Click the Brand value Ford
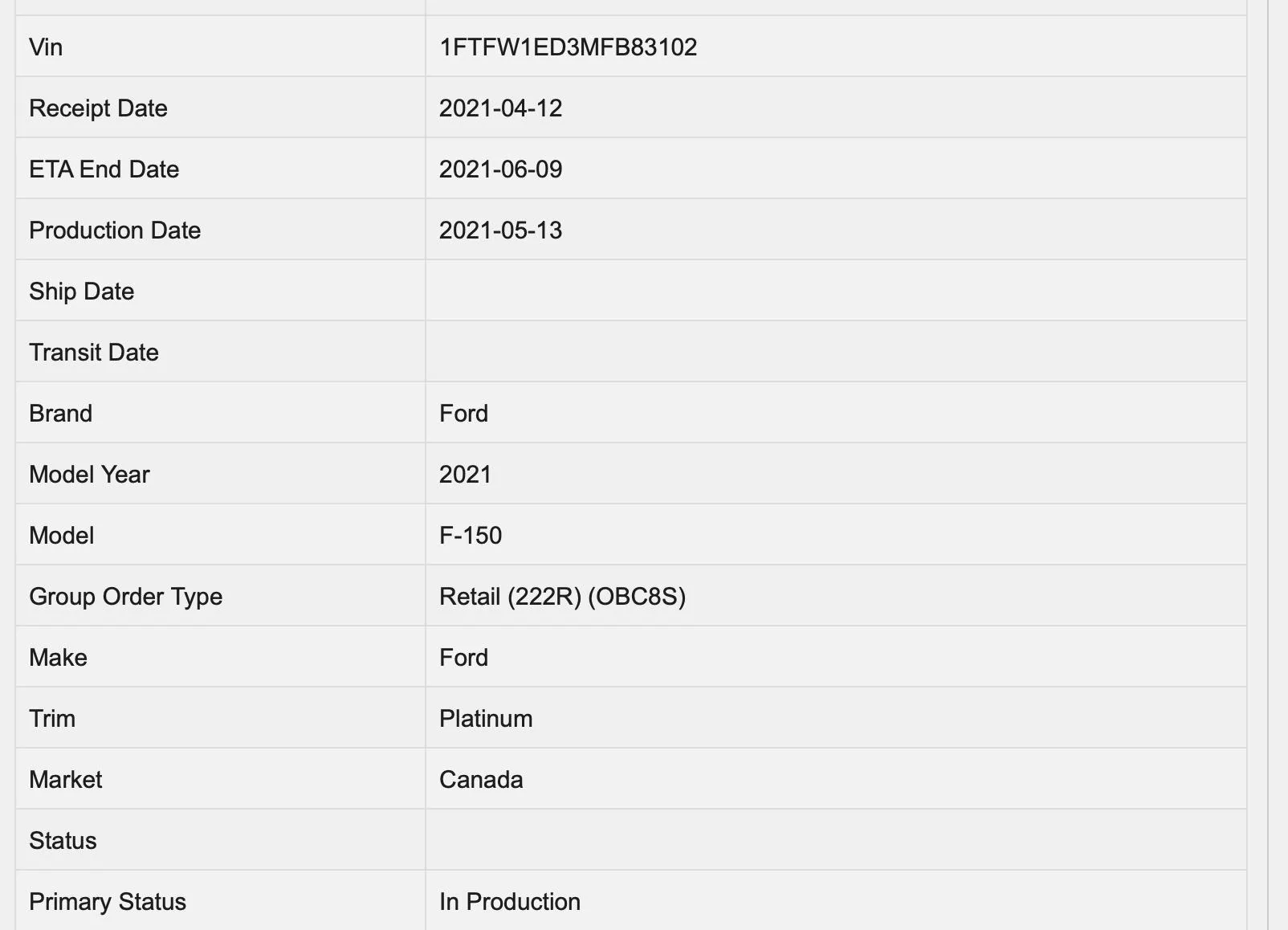The image size is (1288, 930). click(463, 414)
